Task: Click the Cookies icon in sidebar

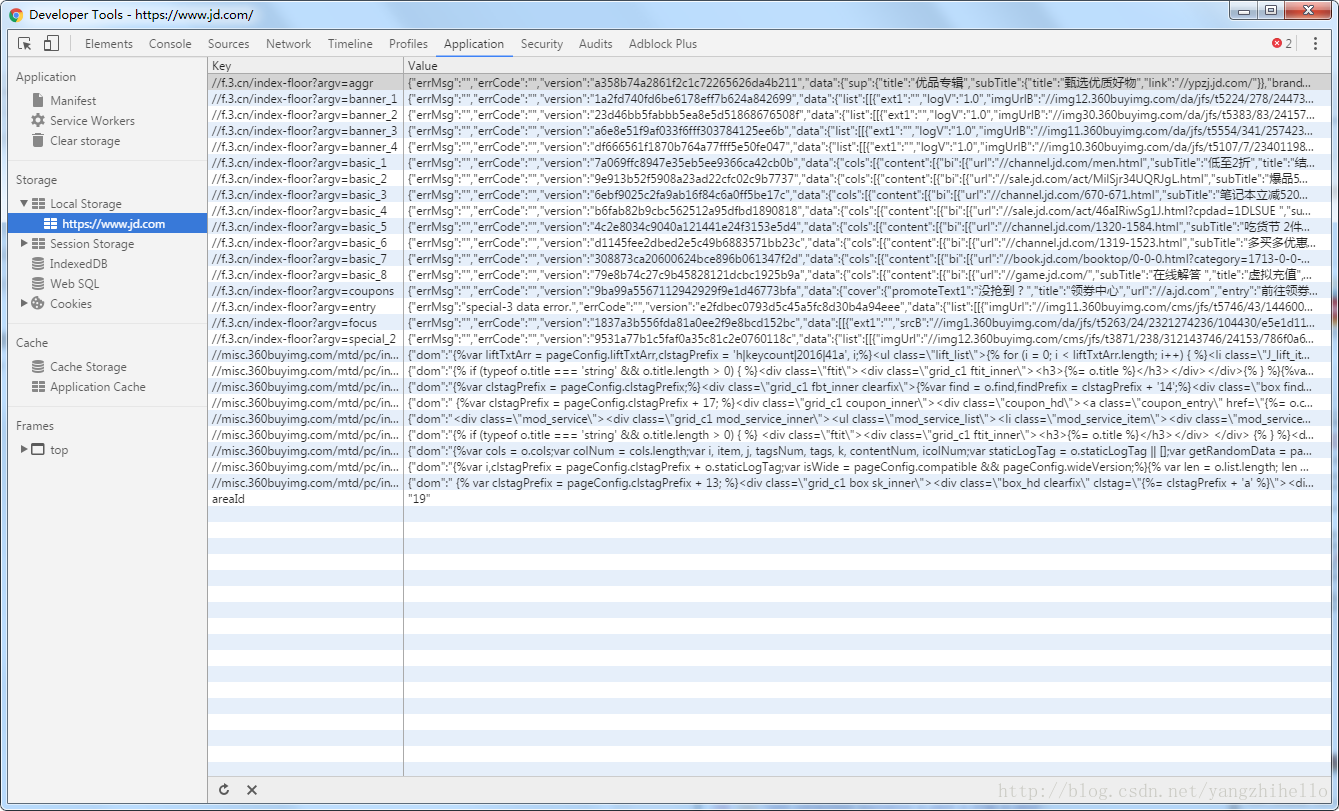Action: (38, 304)
